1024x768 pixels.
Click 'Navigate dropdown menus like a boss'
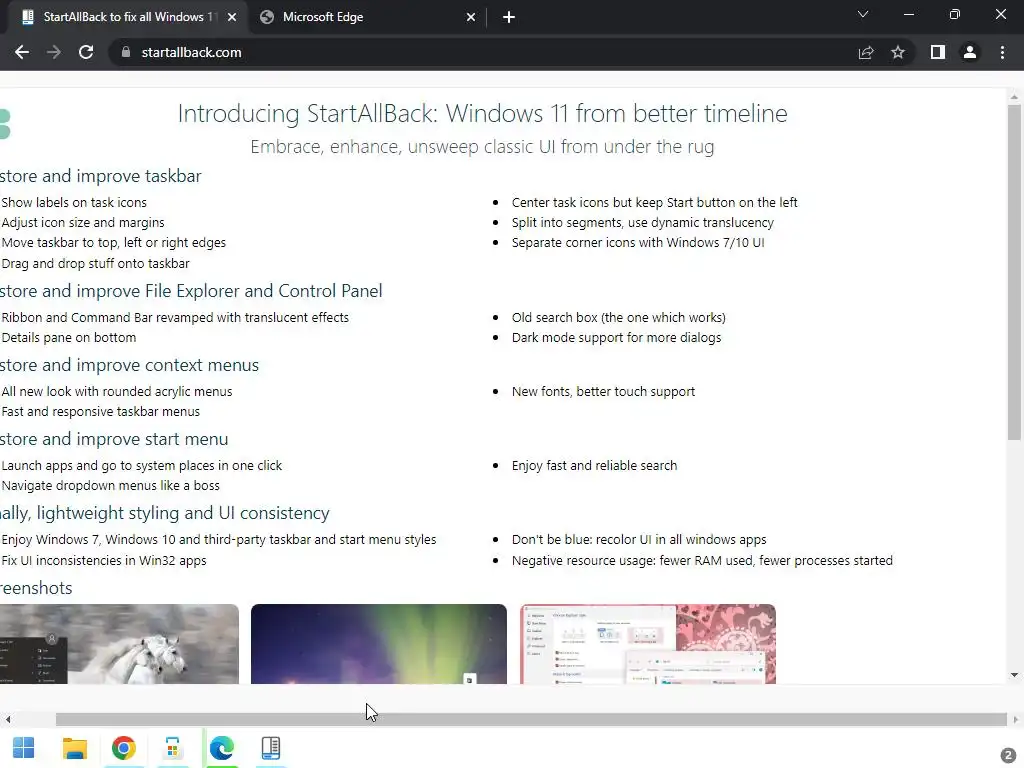110,486
